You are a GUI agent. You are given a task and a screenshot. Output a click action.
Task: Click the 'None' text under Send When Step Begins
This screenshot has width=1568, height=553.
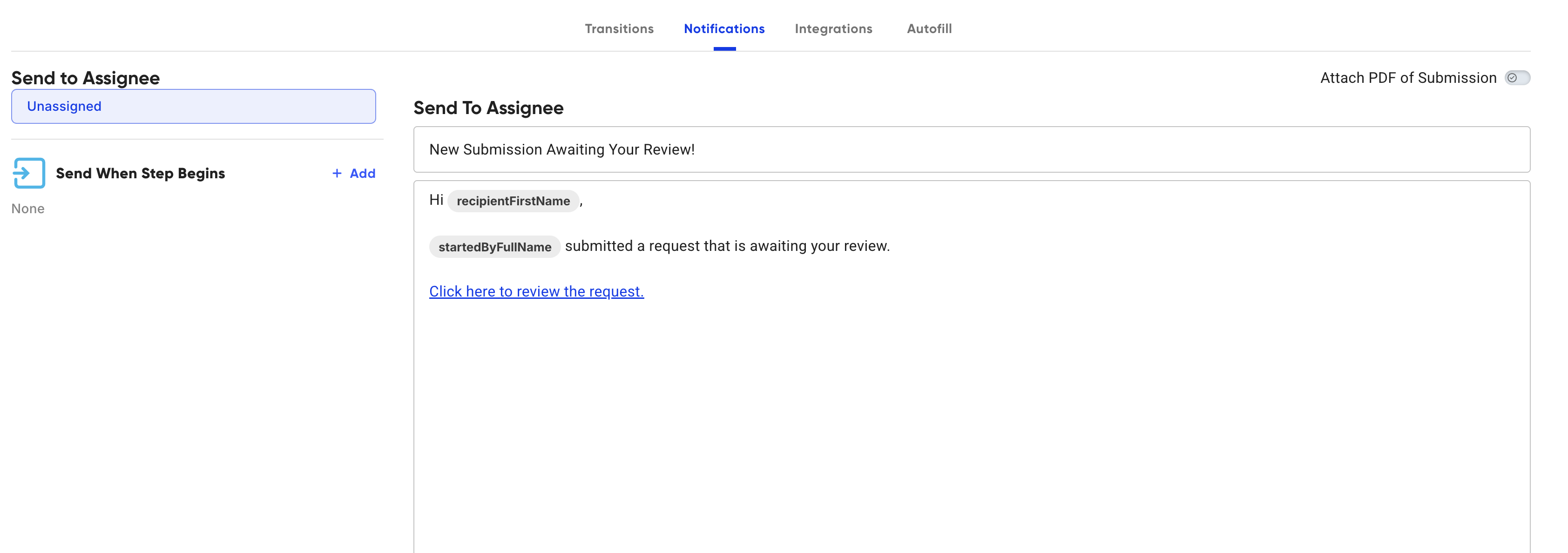point(28,209)
